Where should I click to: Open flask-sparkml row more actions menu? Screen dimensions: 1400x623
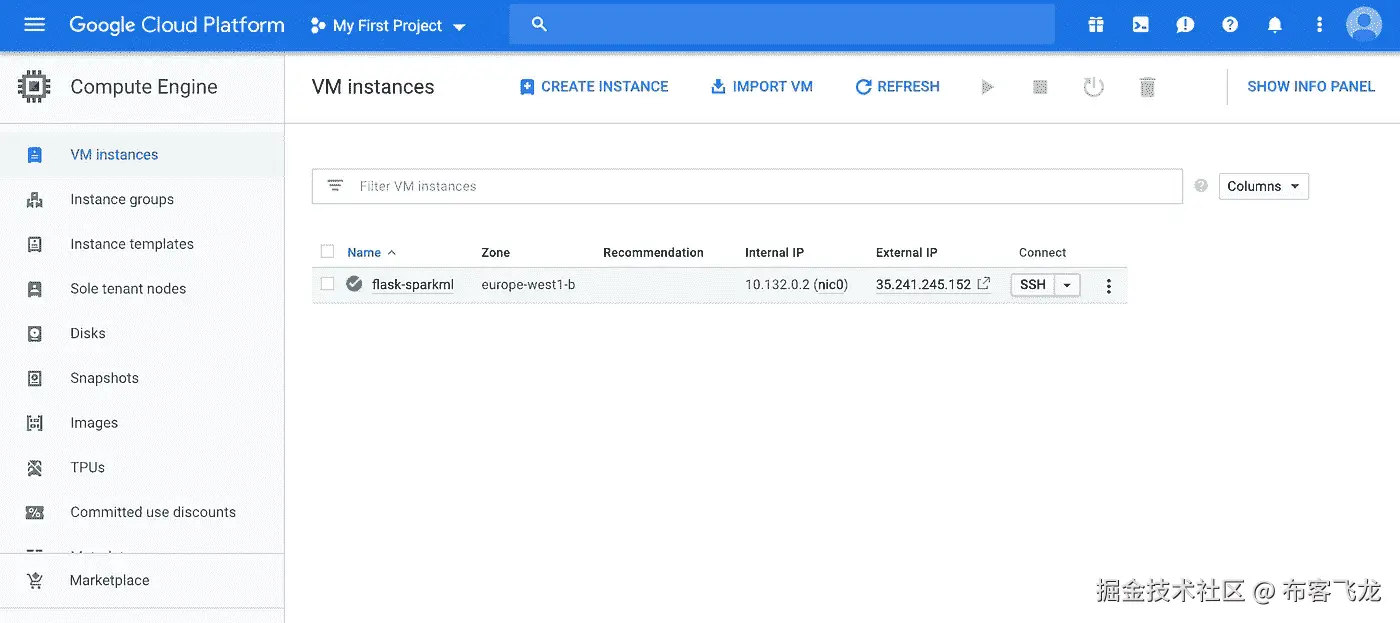point(1108,286)
